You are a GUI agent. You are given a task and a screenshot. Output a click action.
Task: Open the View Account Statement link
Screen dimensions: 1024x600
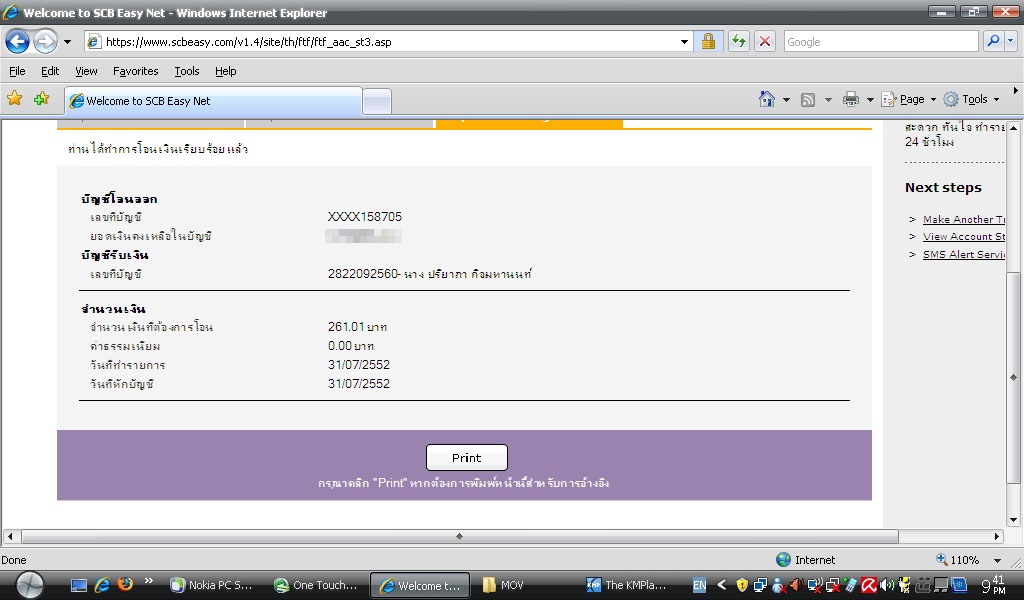tap(963, 236)
